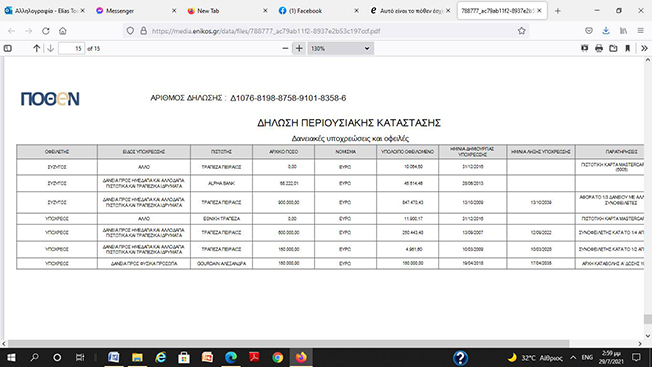Image resolution: width=652 pixels, height=367 pixels.
Task: Switch to presentation mode
Action: pos(585,49)
